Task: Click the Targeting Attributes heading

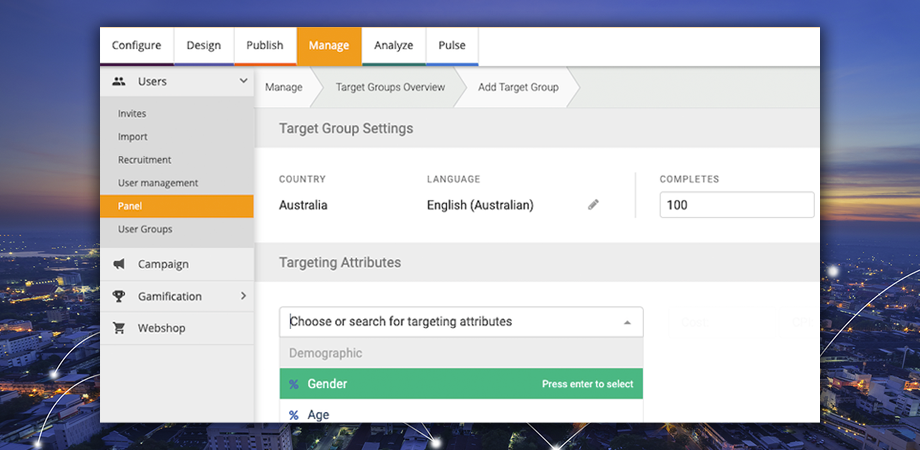Action: [340, 262]
